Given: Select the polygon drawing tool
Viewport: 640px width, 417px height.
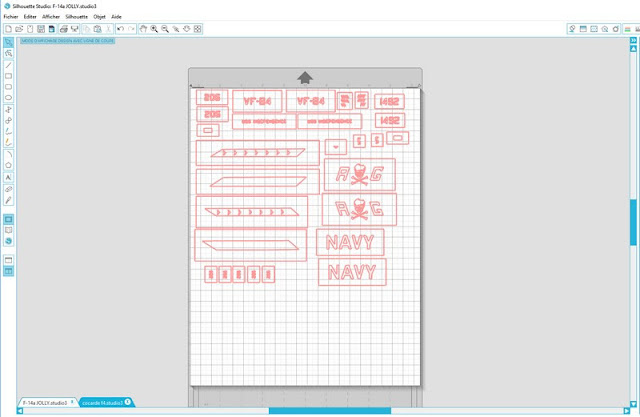Looking at the screenshot, I should 9,165.
